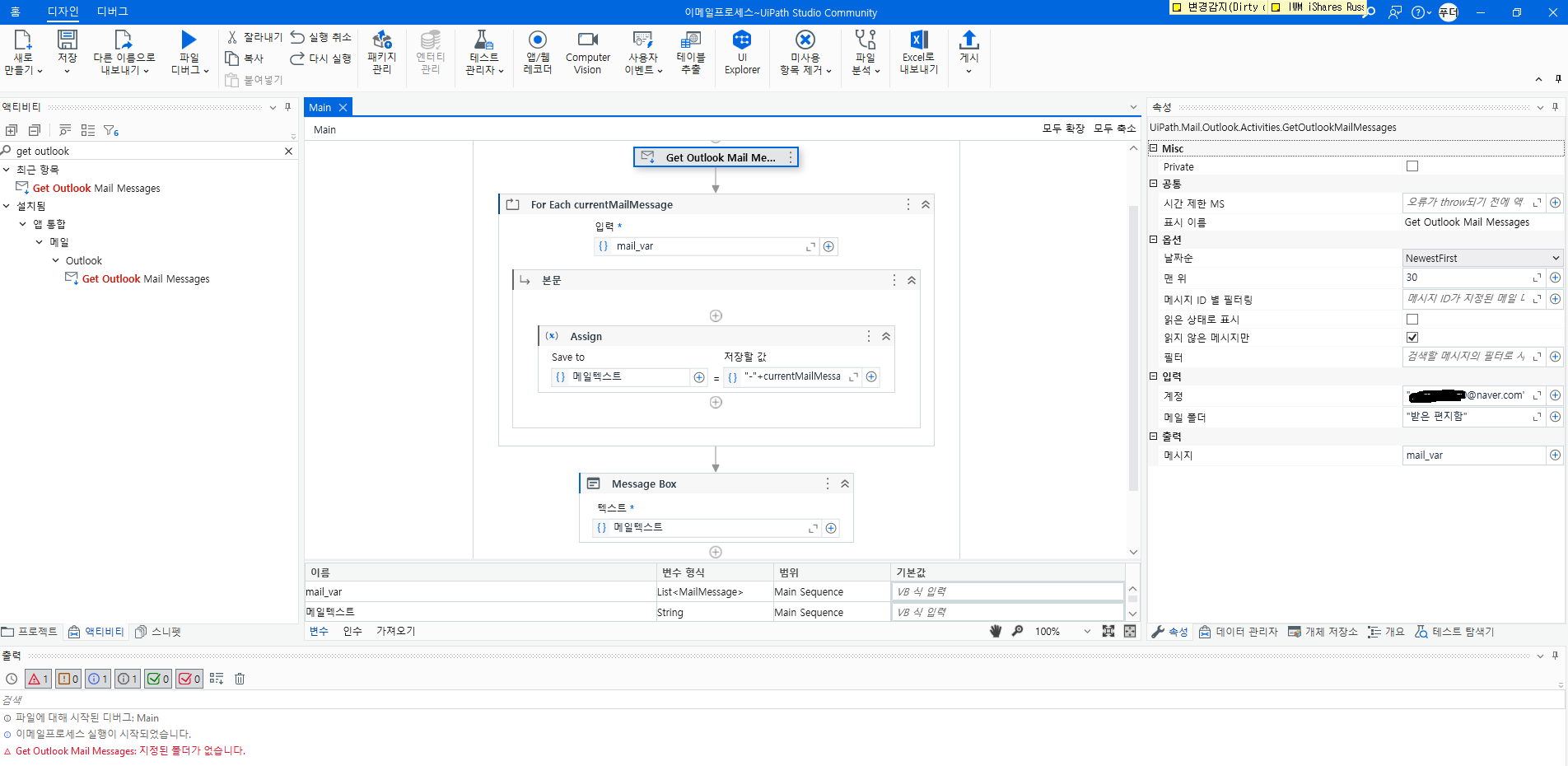The height and width of the screenshot is (766, 1568).
Task: Collapse the Outlook tree node
Action: pos(56,260)
